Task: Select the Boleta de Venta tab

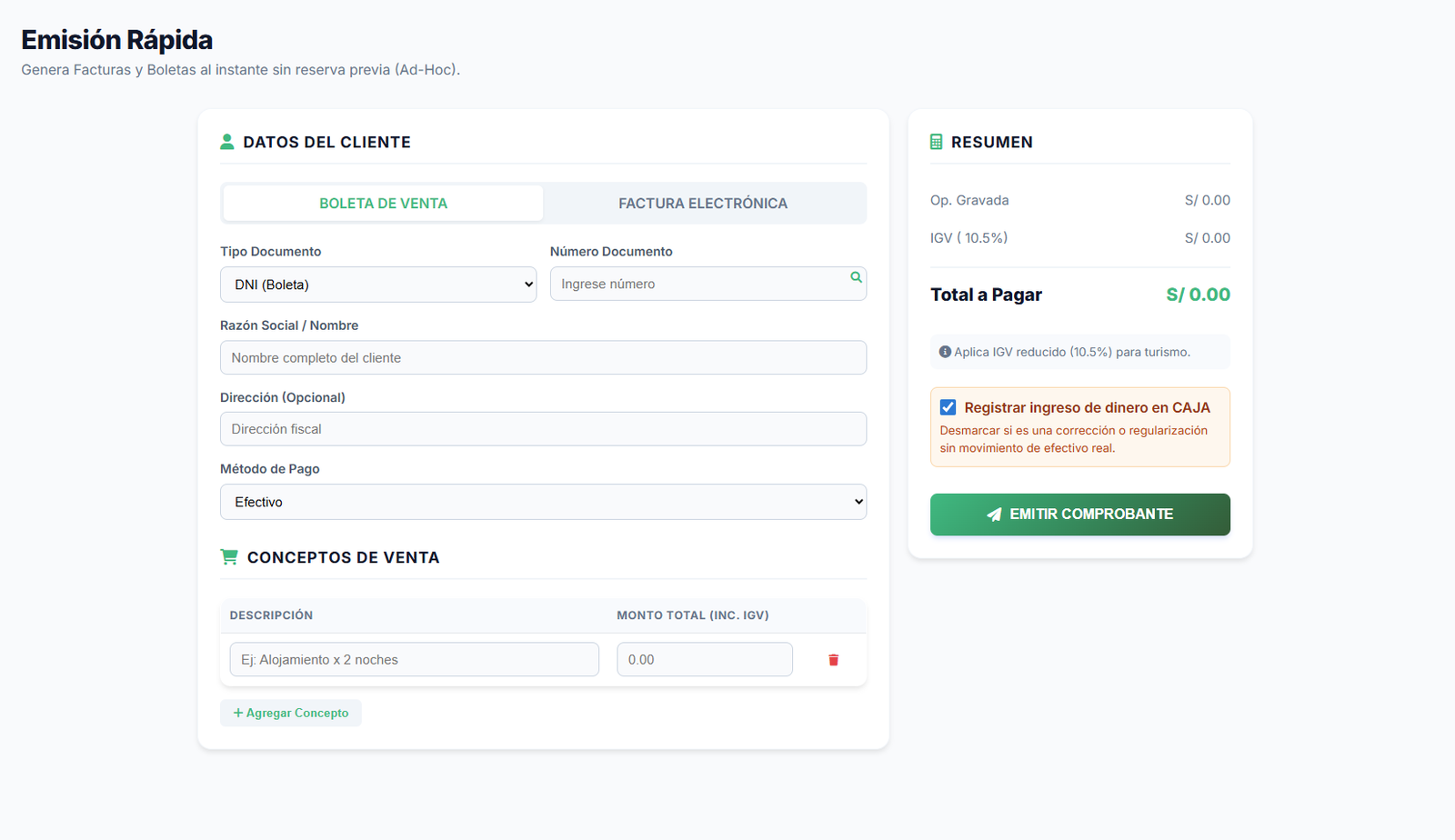Action: tap(383, 204)
